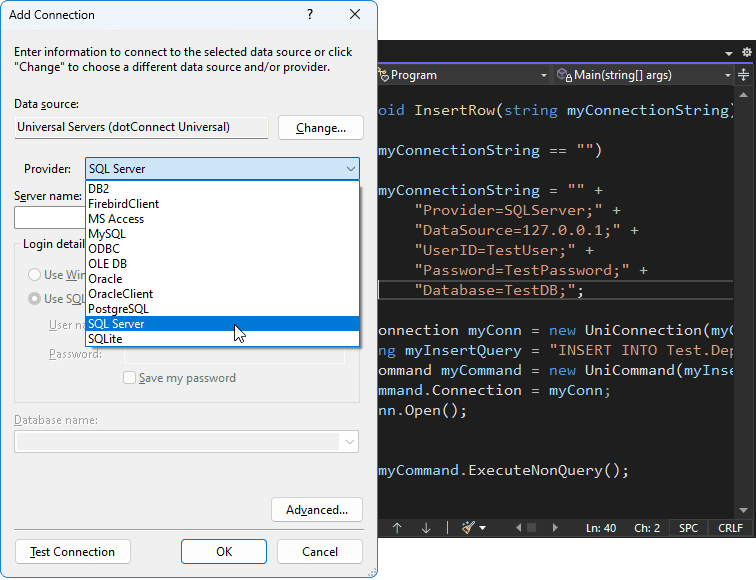
Task: Open the Database name dropdown
Action: tap(350, 442)
